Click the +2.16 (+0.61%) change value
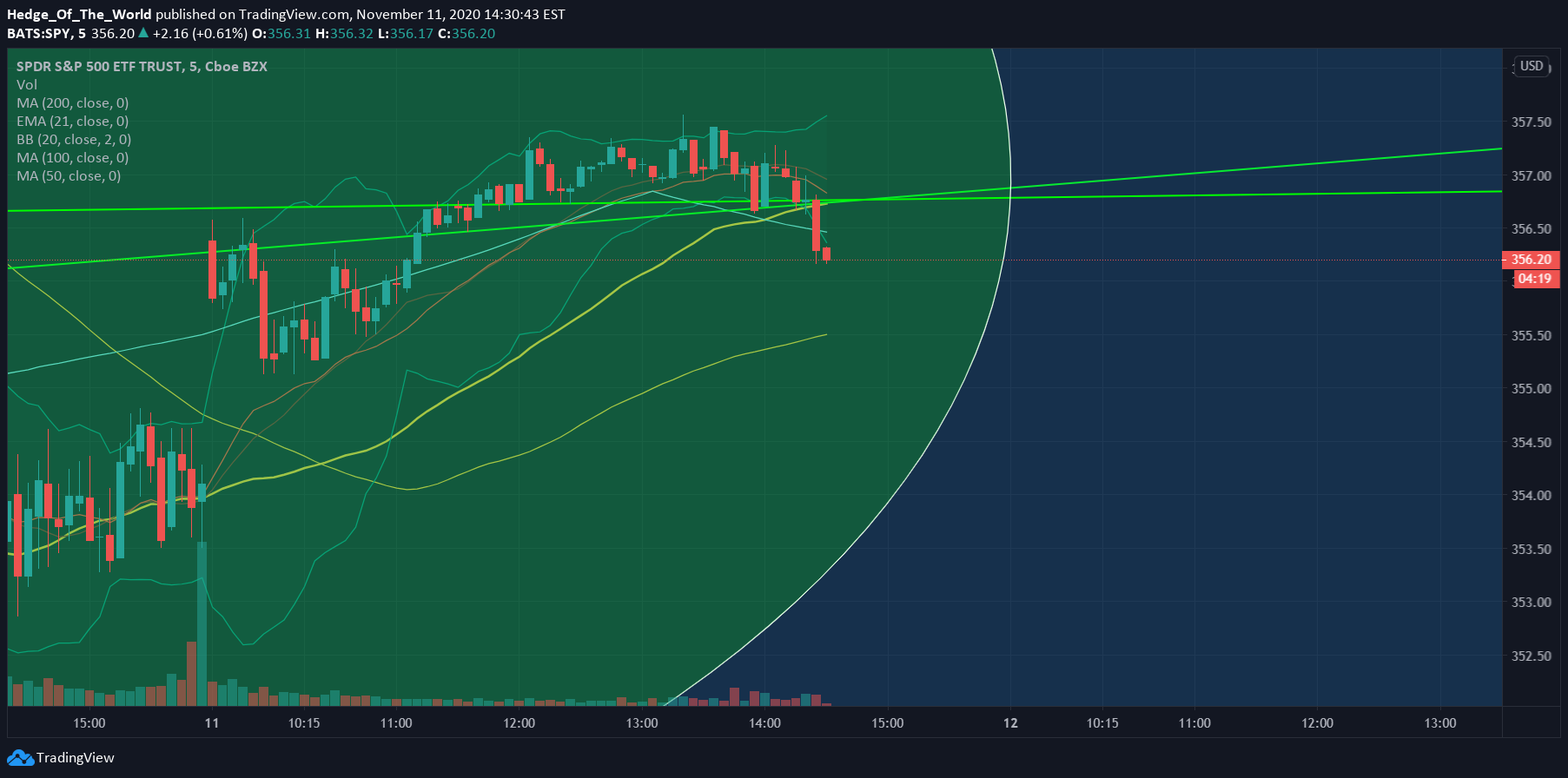 [200, 34]
